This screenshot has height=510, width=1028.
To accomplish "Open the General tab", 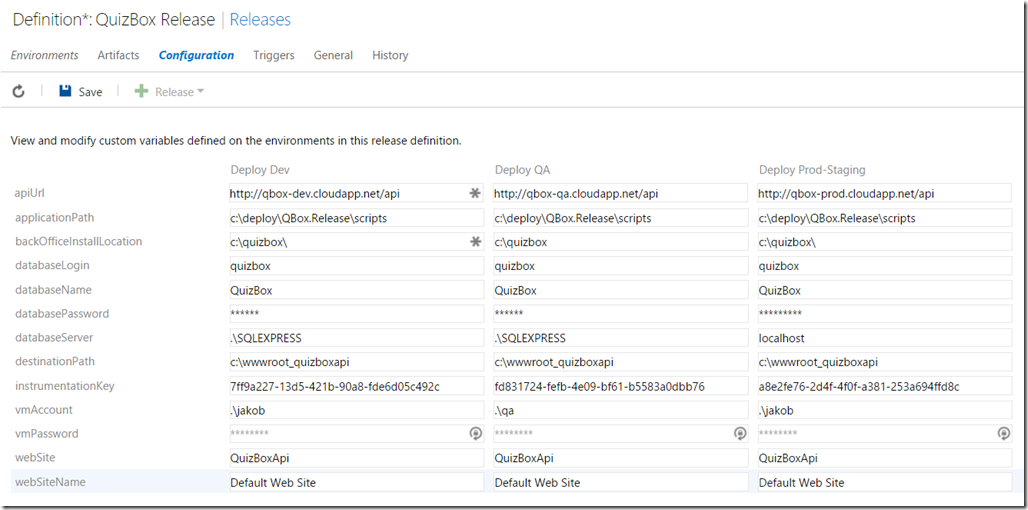I will point(333,55).
